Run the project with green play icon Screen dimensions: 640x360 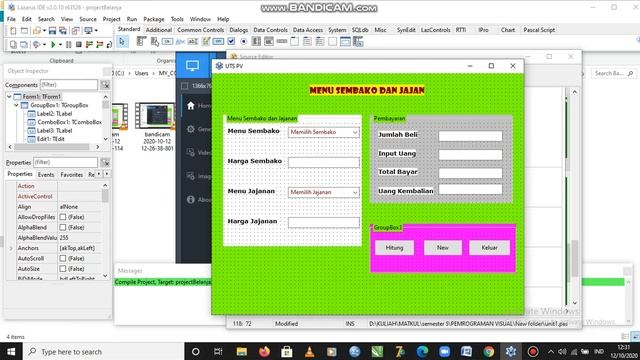tap(53, 44)
